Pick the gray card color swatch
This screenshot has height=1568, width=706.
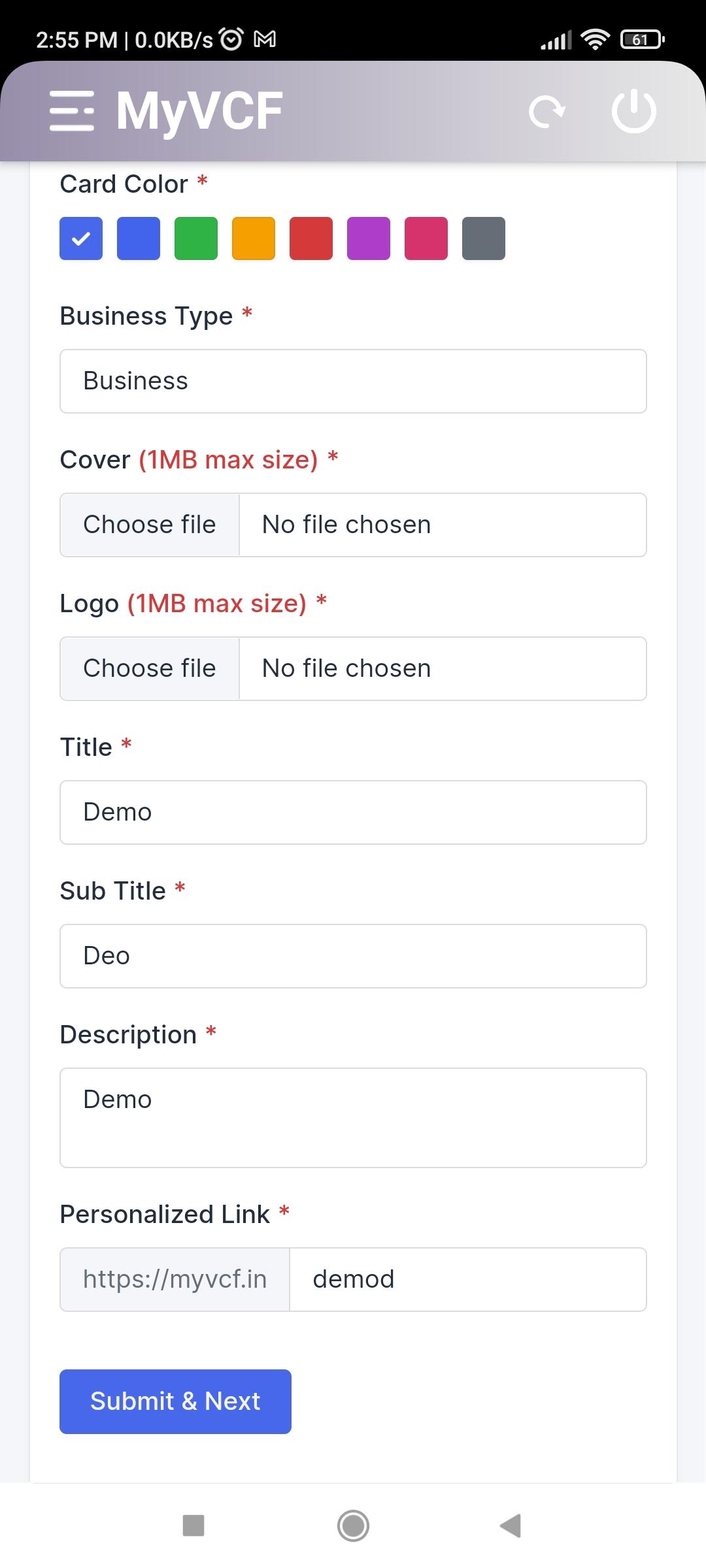coord(484,238)
